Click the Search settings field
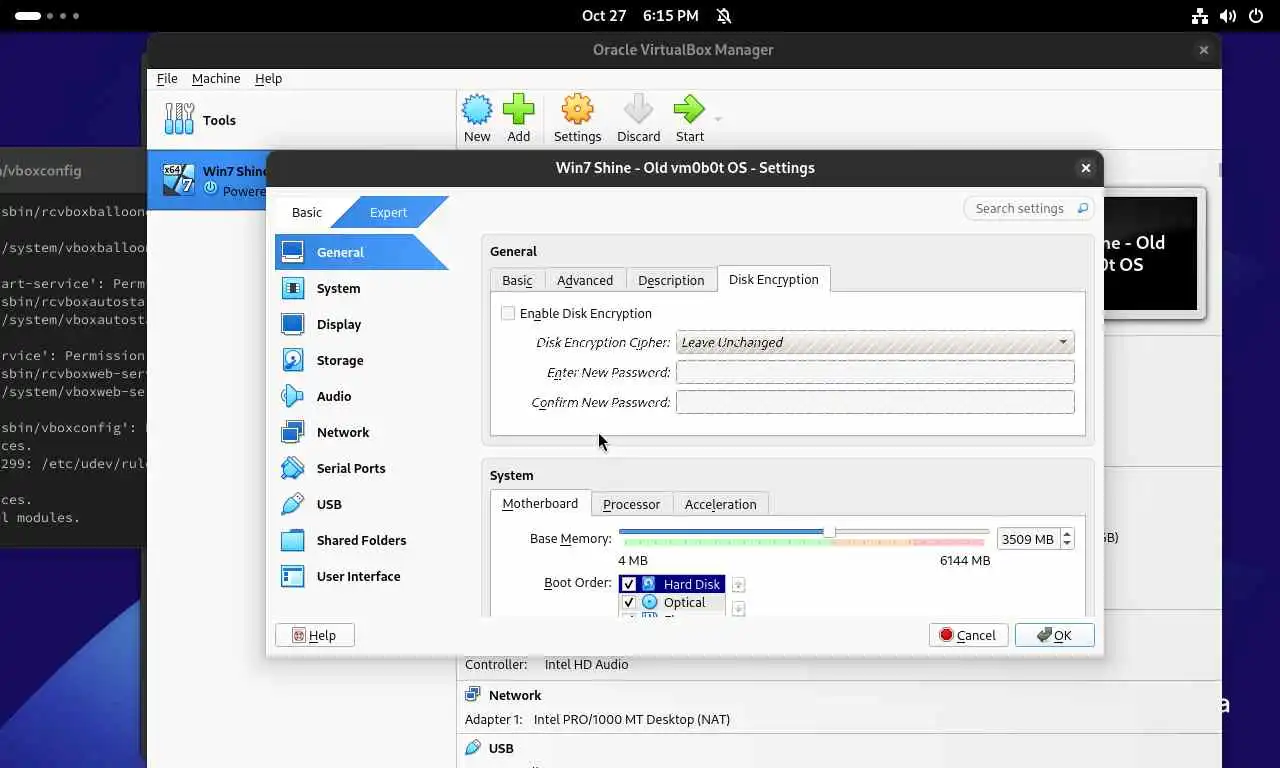The image size is (1280, 768). tap(1028, 208)
